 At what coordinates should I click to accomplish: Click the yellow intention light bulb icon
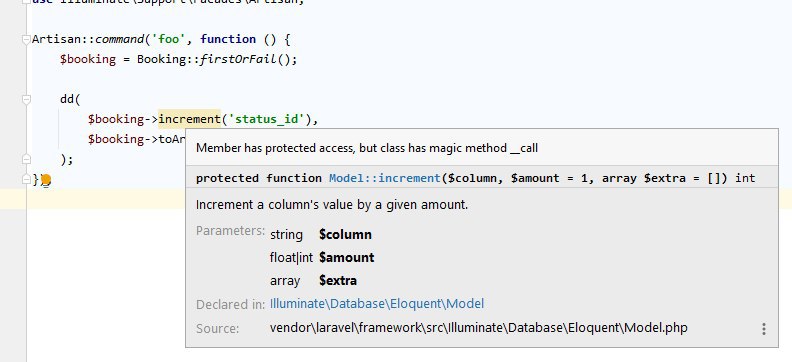point(46,180)
